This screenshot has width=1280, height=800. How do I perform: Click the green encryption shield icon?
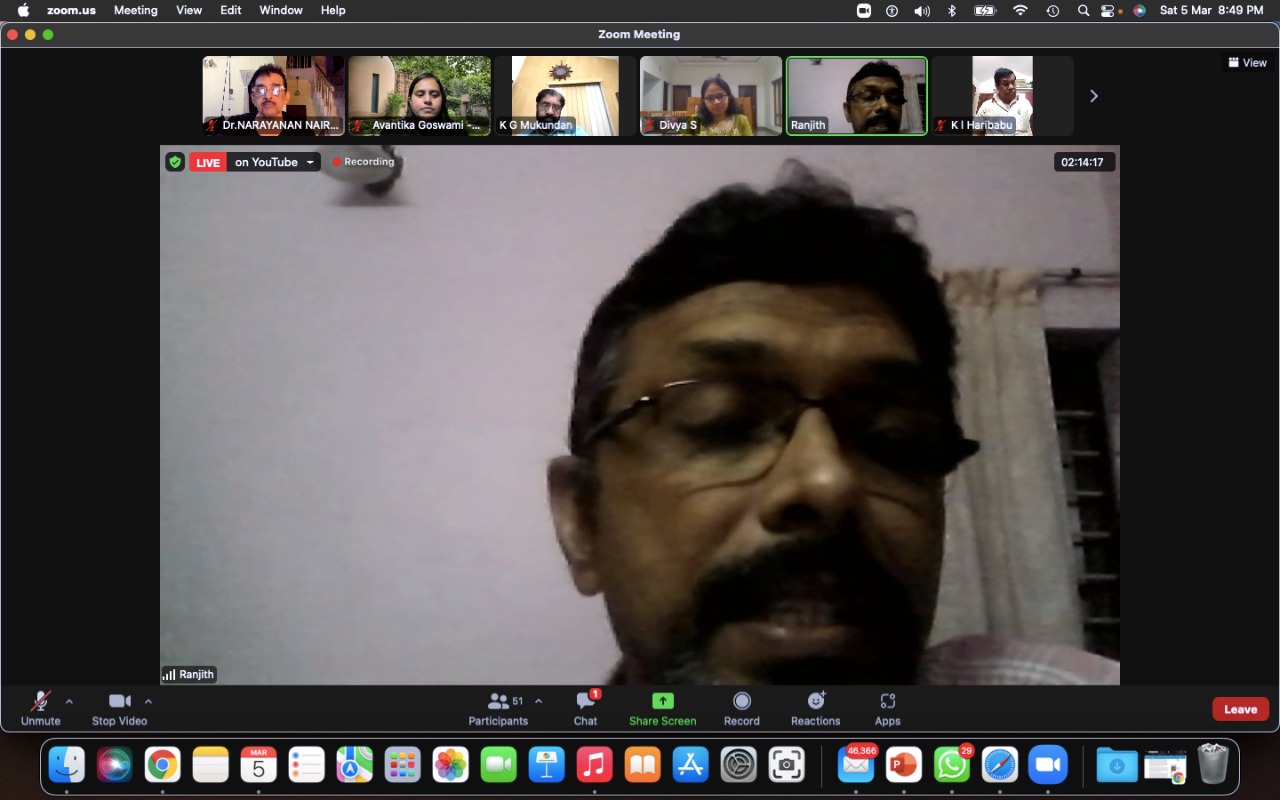[x=175, y=162]
